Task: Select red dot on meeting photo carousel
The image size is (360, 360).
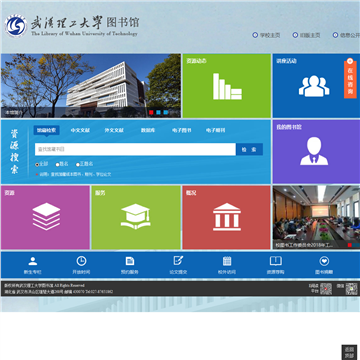Action: tap(350, 245)
